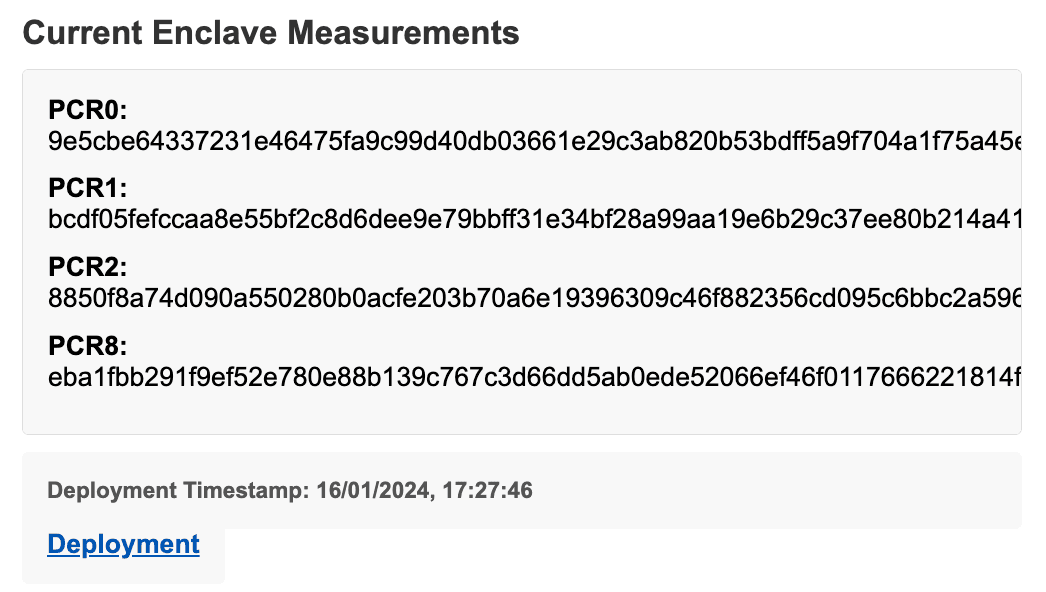Click the PCR0 label
Viewport: 1046px width, 592px height.
[x=89, y=111]
